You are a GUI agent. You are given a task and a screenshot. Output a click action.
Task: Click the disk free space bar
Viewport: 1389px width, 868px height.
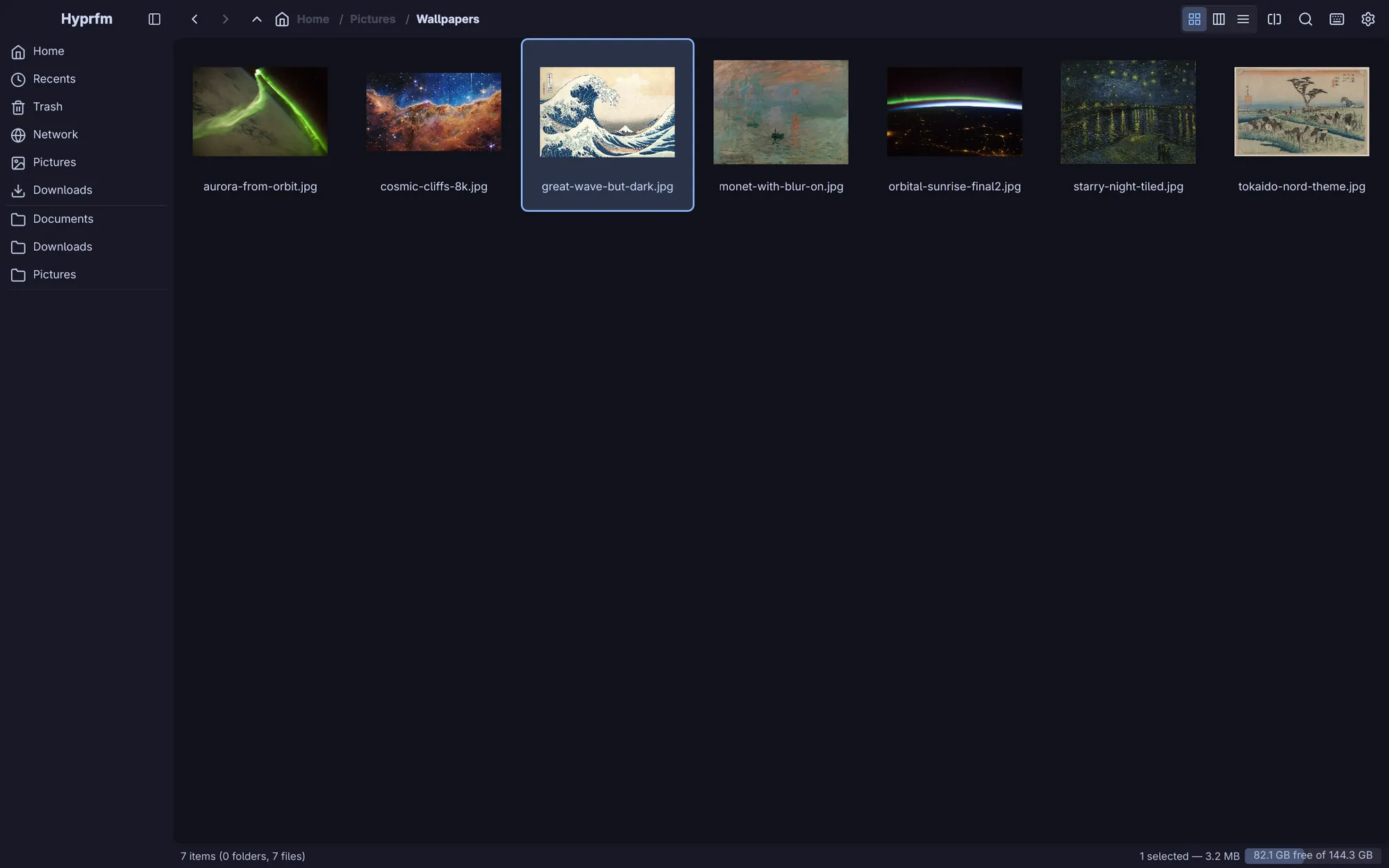click(x=1313, y=856)
